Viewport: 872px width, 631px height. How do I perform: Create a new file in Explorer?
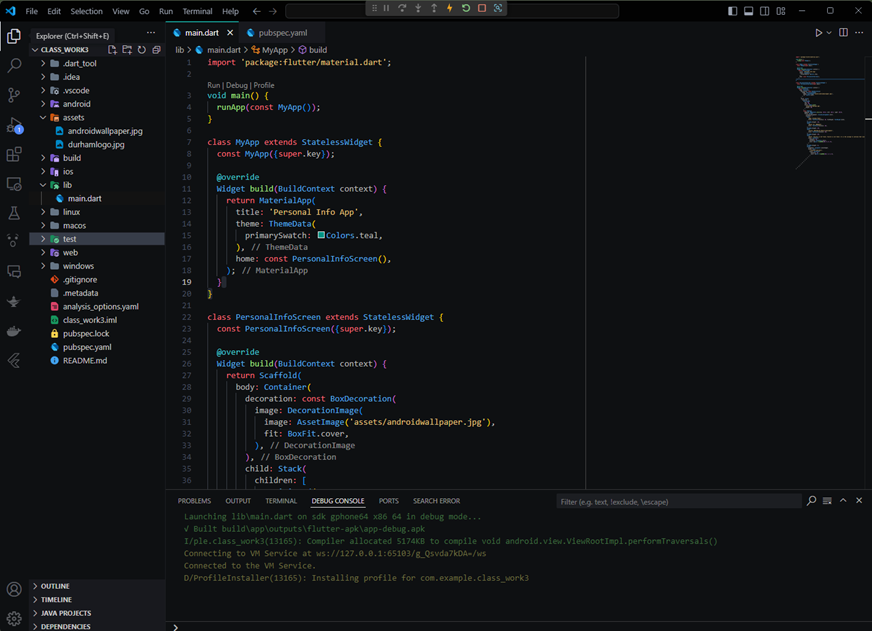tap(112, 49)
